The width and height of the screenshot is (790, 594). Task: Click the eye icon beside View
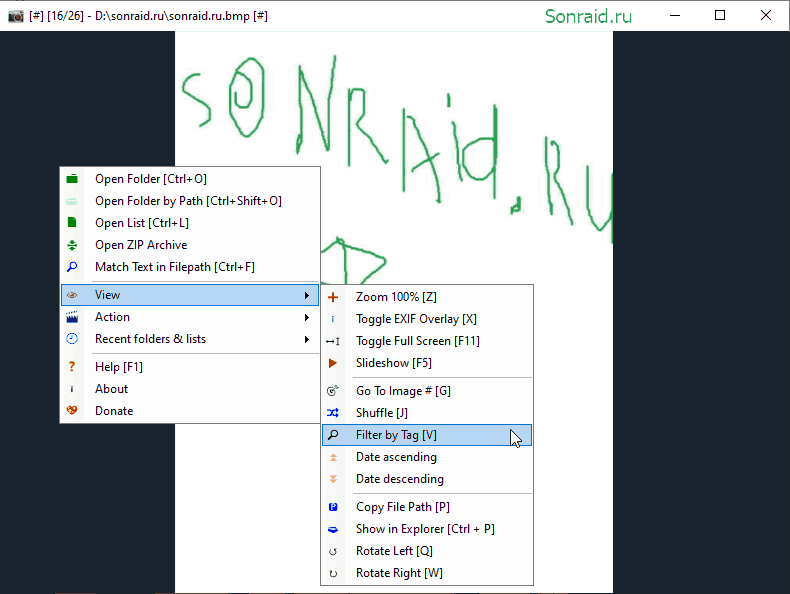(x=72, y=295)
